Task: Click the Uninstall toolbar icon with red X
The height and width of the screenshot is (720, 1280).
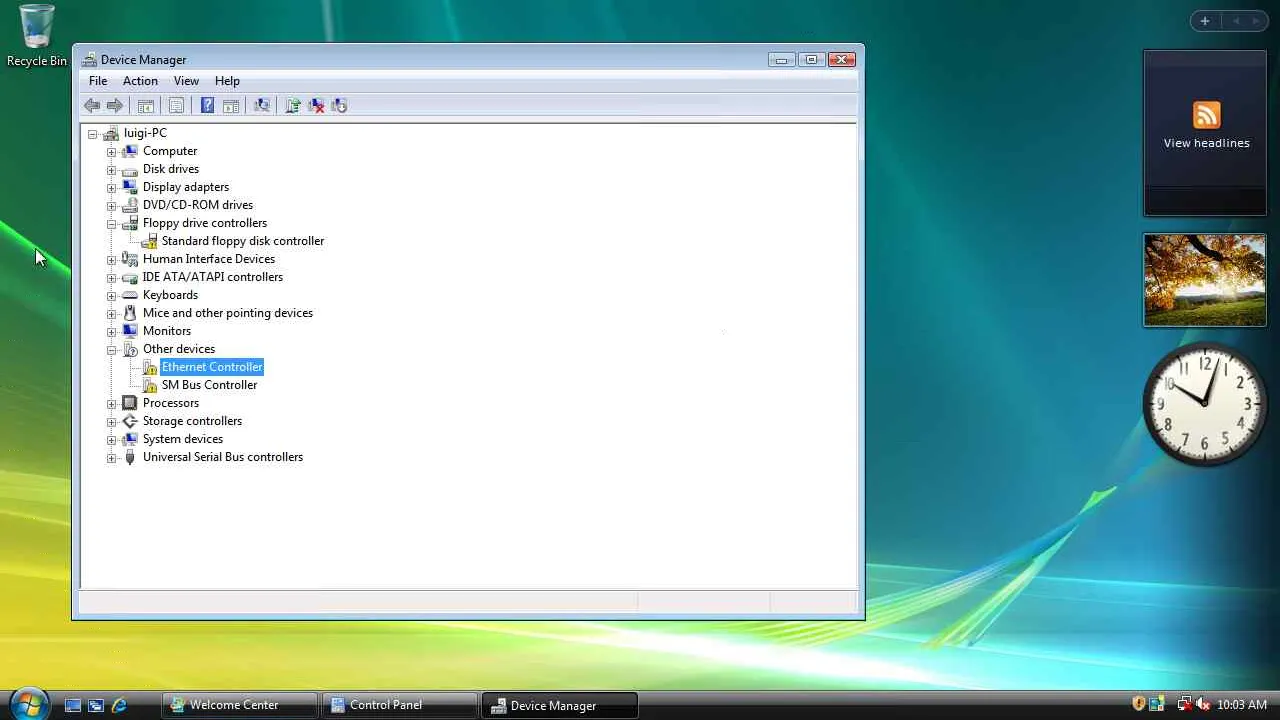Action: coord(316,106)
